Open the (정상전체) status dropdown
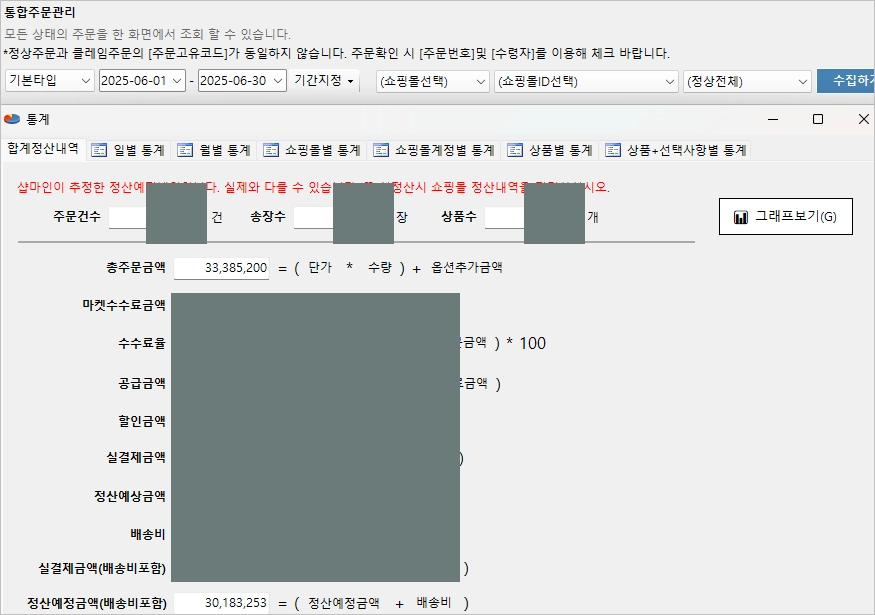875x615 pixels. click(x=747, y=81)
